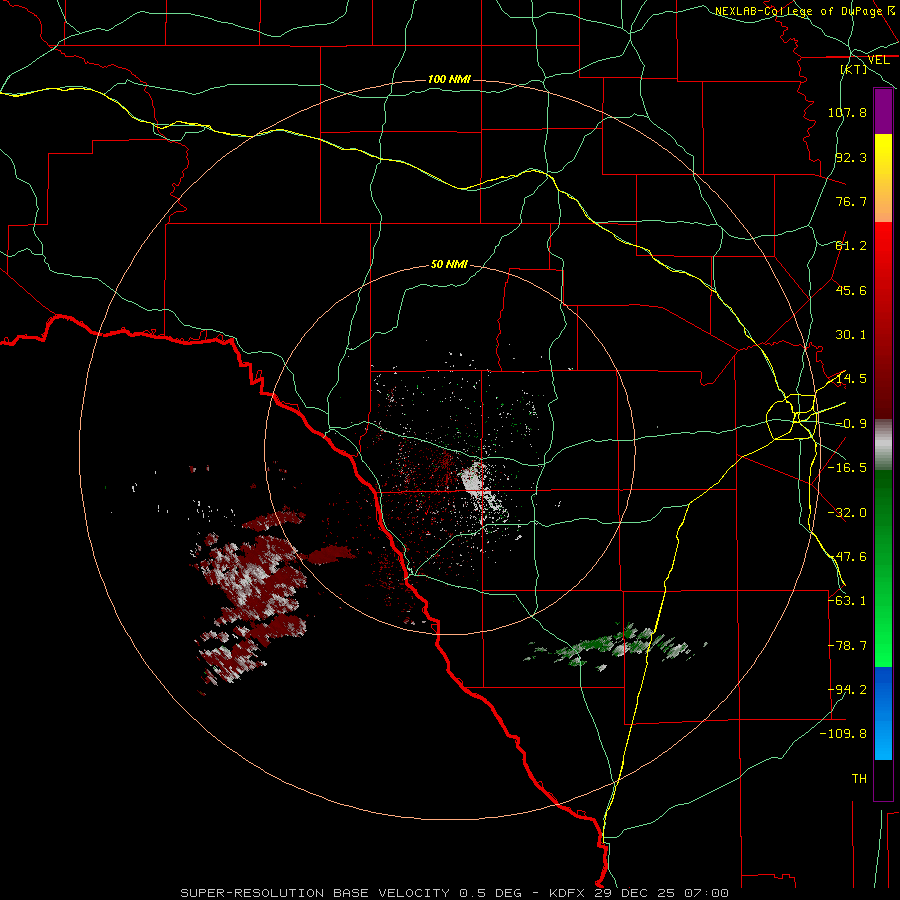The width and height of the screenshot is (900, 900).
Task: Click the -94.2 velocity scale value
Action: [847, 690]
